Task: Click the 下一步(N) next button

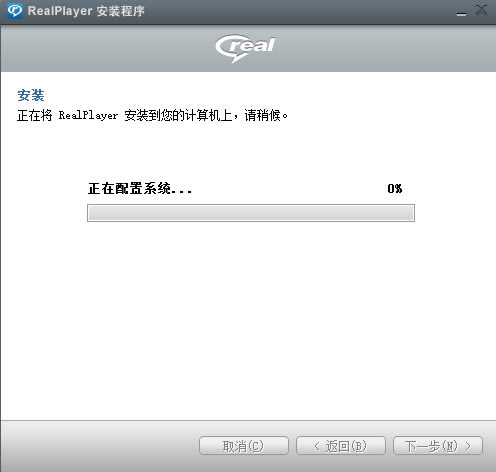Action: tap(438, 446)
